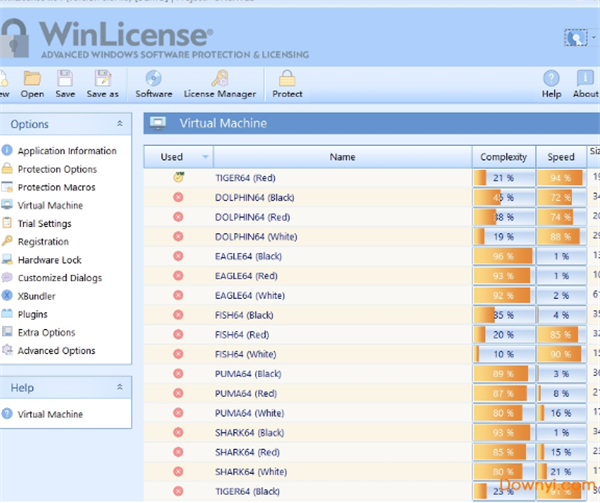Select the SHARK64 (White) row name

pyautogui.click(x=251, y=472)
